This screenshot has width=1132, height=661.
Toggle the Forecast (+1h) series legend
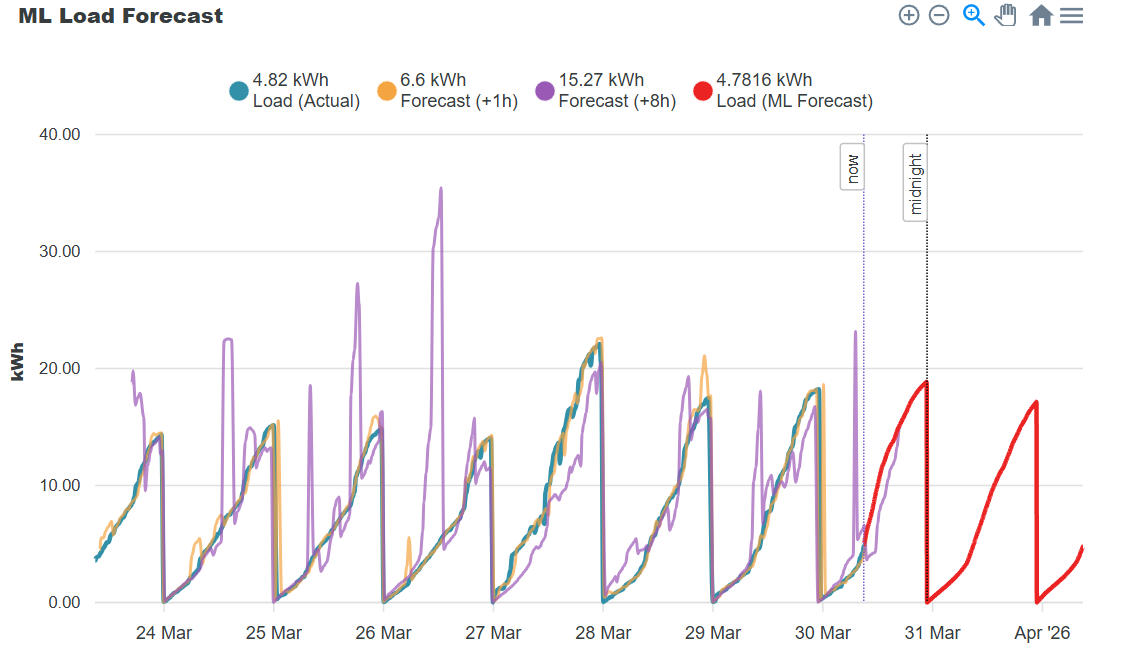[448, 90]
